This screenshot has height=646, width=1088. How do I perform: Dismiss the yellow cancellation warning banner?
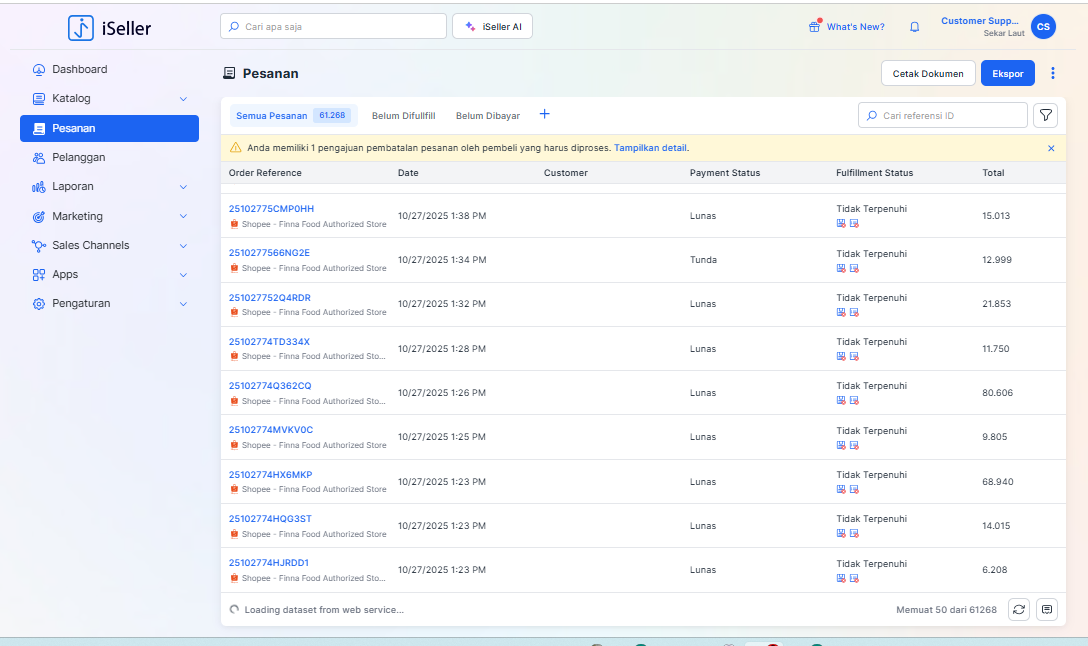tap(1051, 148)
